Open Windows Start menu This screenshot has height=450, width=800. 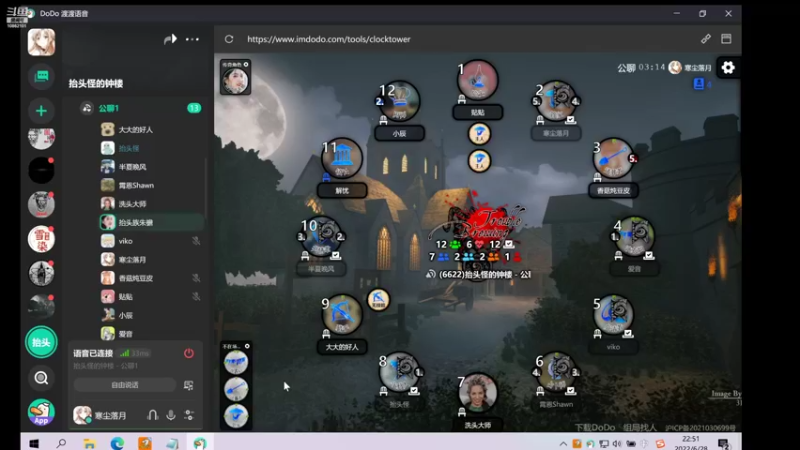34,443
